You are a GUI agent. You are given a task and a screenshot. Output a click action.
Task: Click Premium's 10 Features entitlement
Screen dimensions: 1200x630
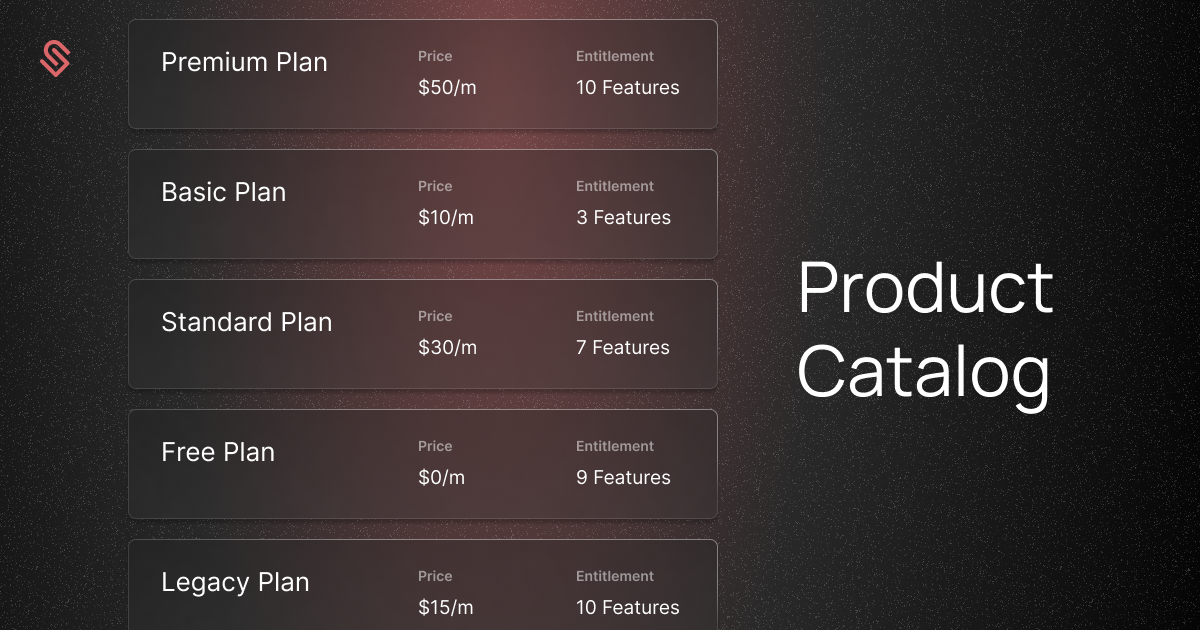coord(627,88)
